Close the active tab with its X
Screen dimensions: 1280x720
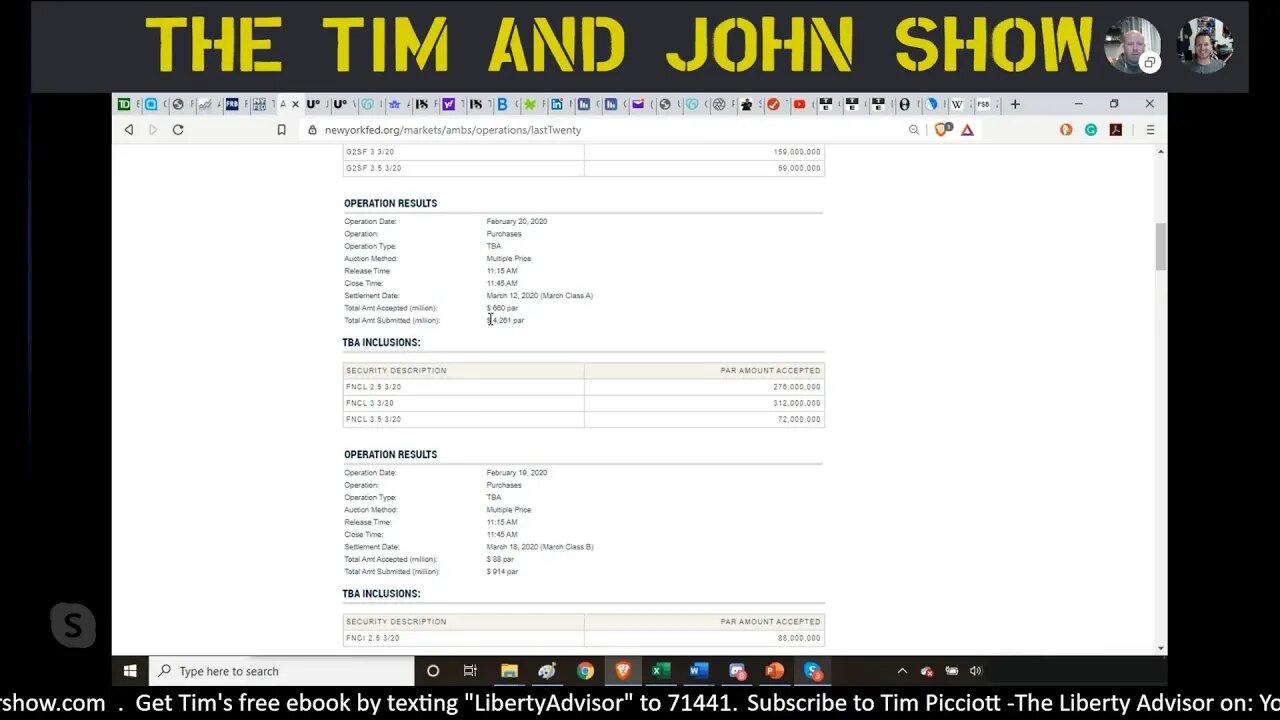point(295,104)
